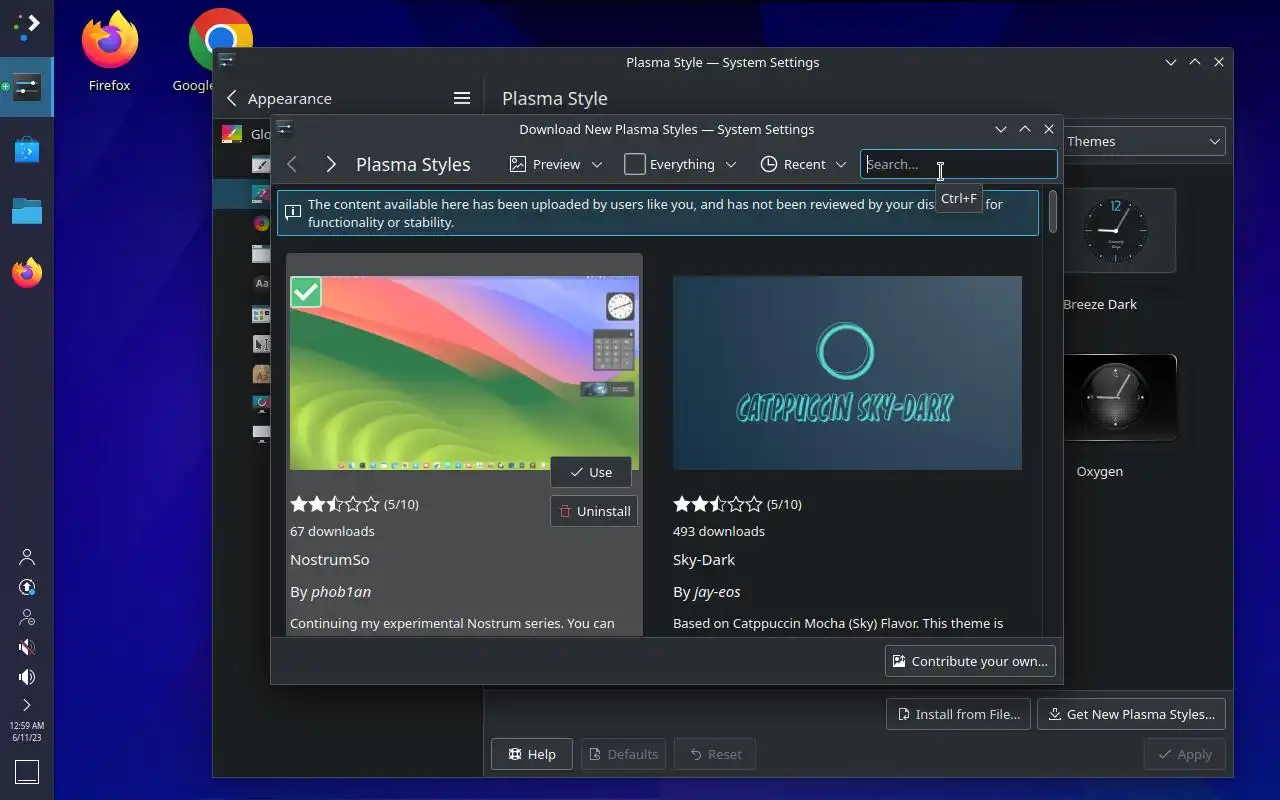Click the '493 downloads' text

pos(719,531)
